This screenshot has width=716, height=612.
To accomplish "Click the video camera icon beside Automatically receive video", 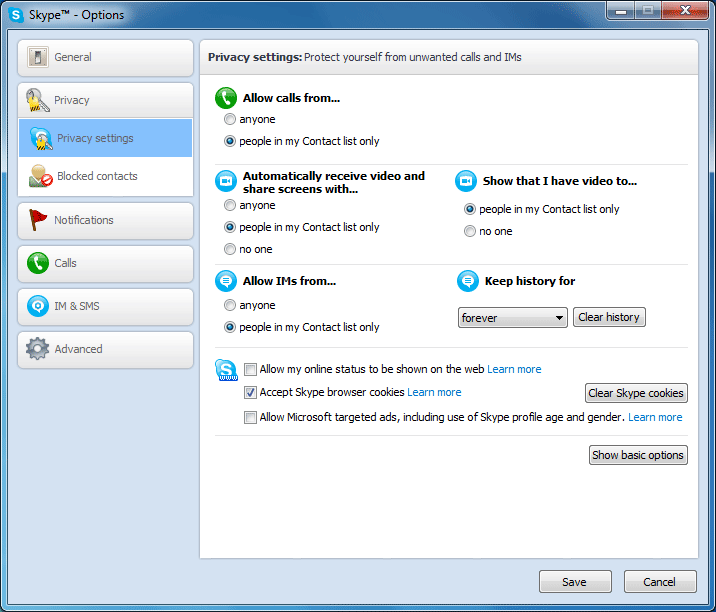I will coord(226,181).
